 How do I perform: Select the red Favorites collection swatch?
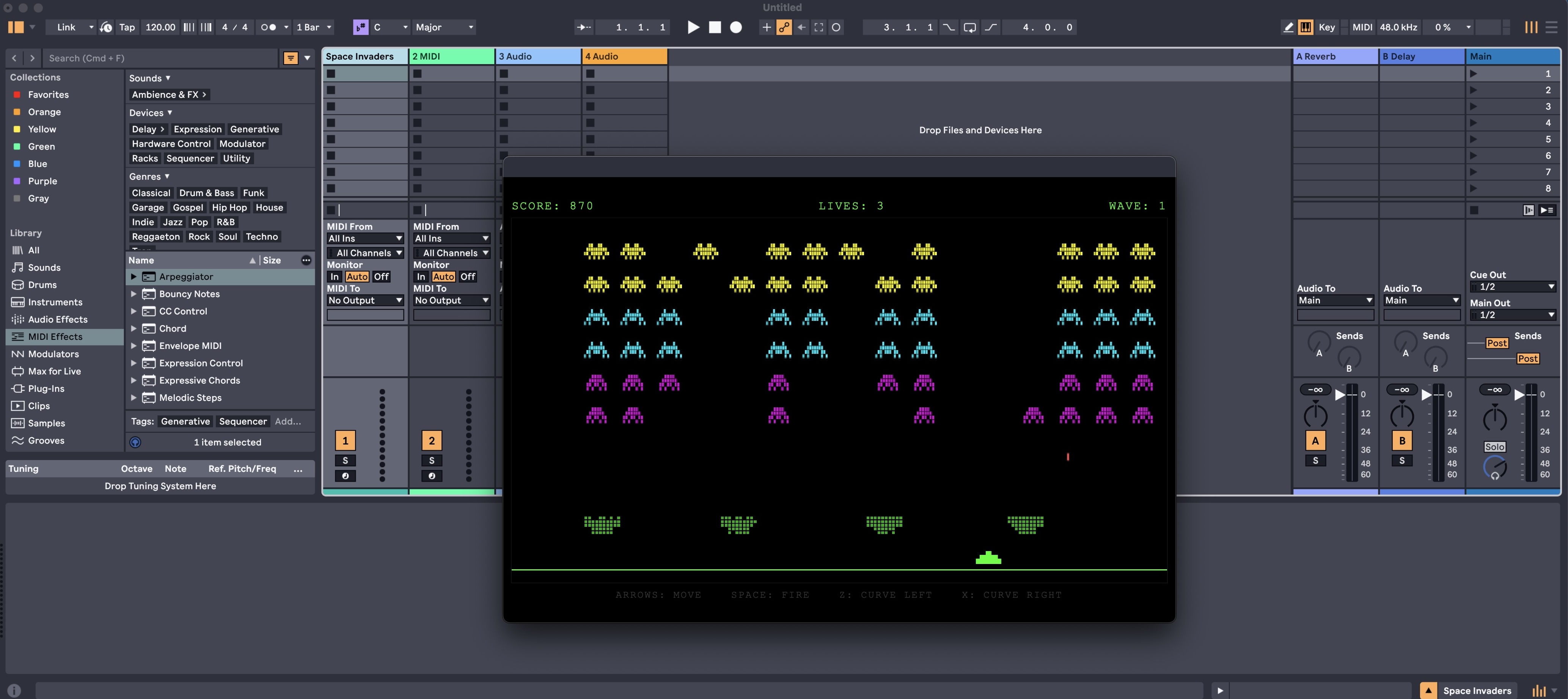(x=17, y=95)
